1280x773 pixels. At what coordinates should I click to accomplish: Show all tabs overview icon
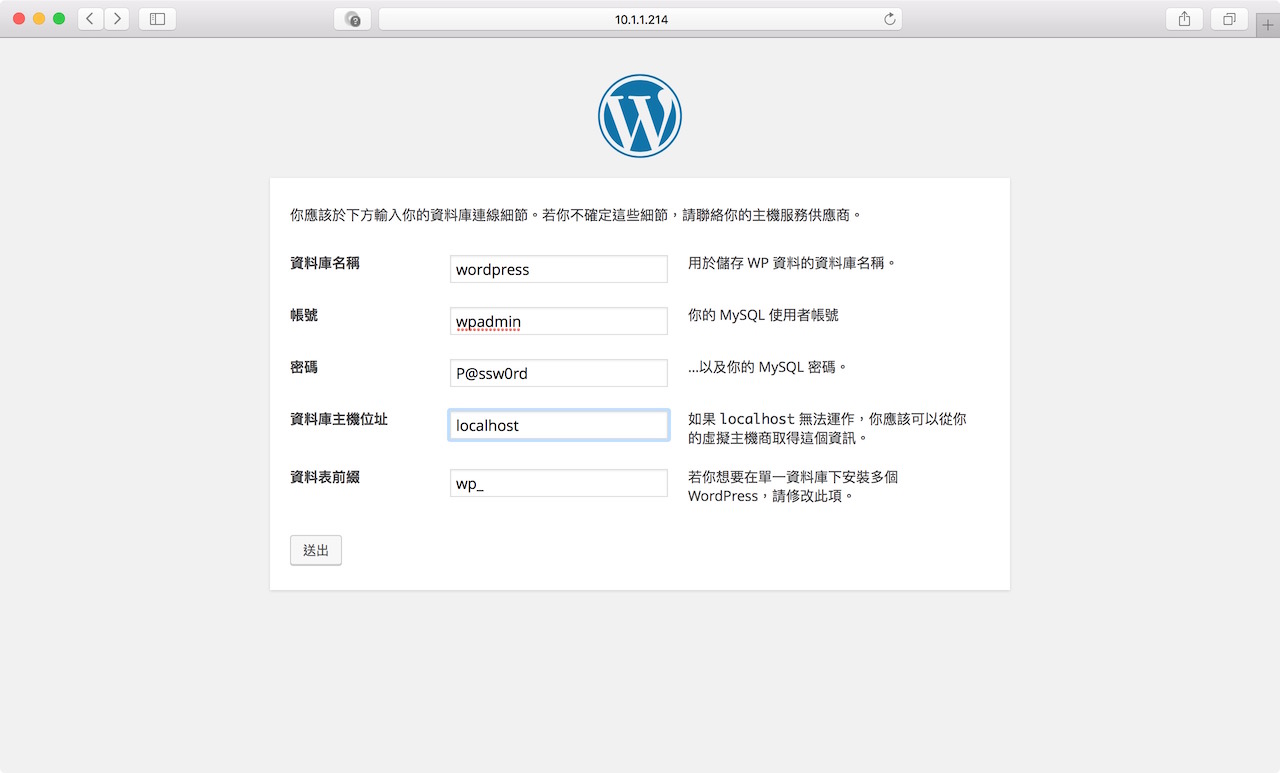pyautogui.click(x=1229, y=19)
